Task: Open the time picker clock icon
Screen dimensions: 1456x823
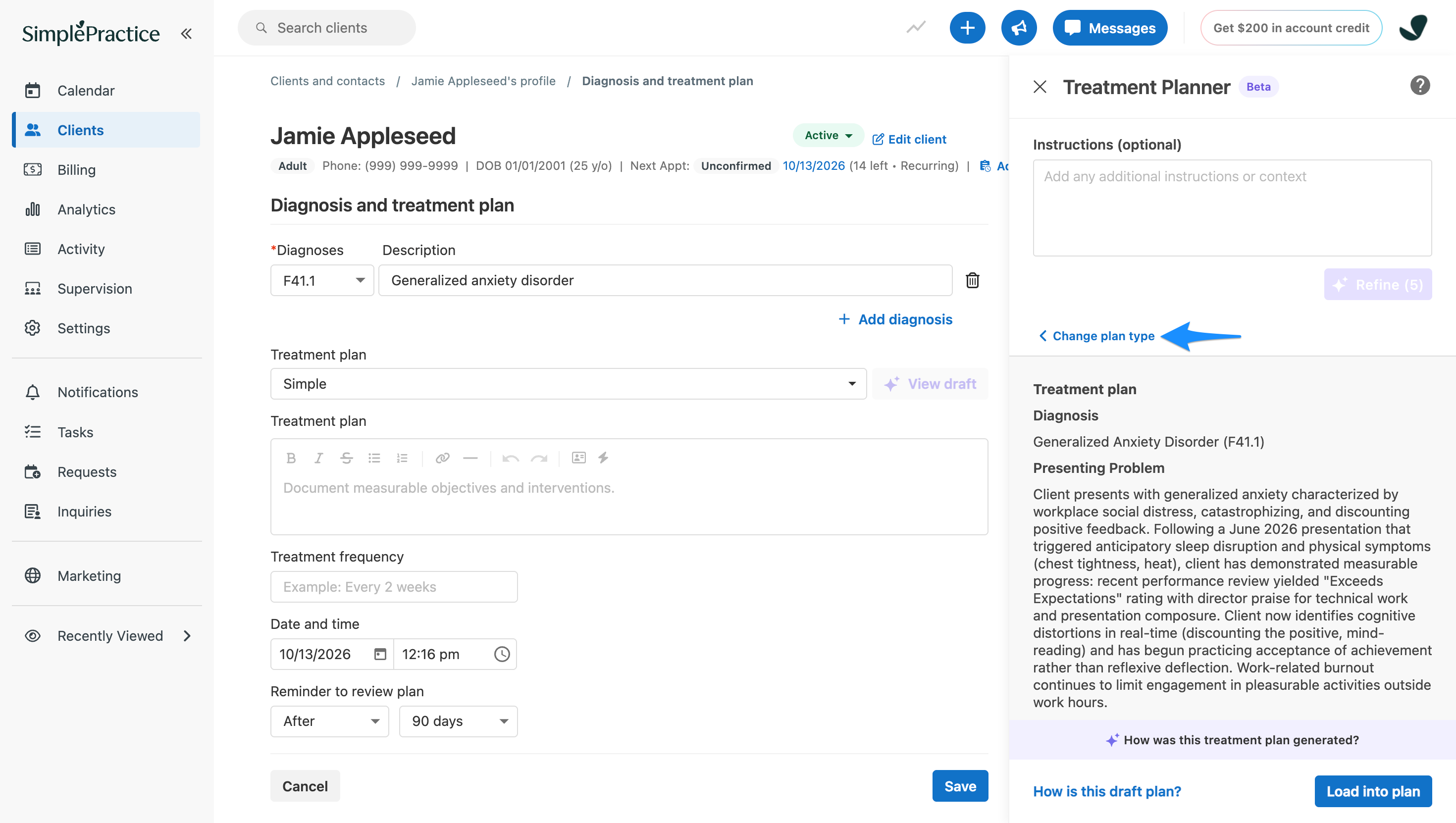Action: (x=502, y=654)
